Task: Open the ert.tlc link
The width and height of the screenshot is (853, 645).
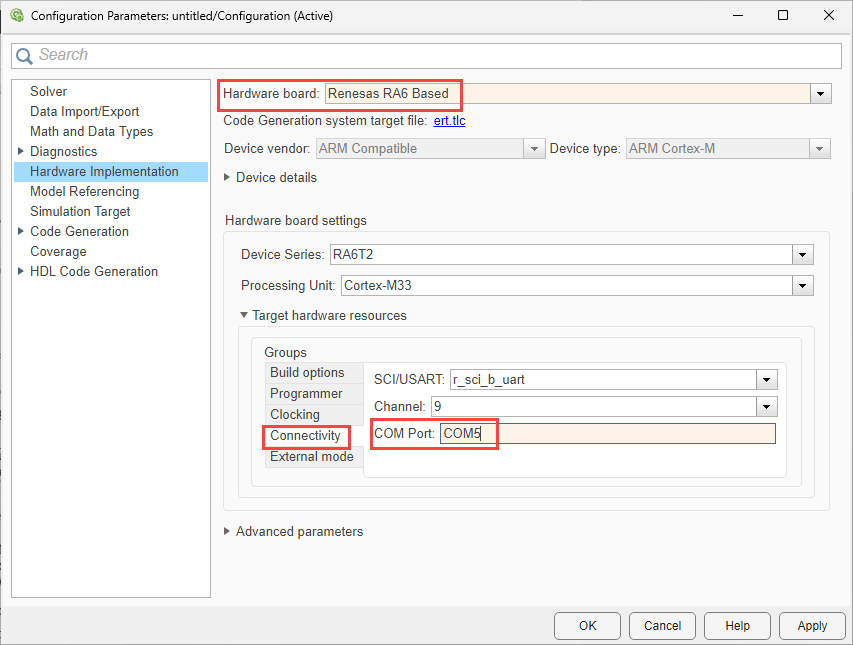Action: (x=449, y=121)
